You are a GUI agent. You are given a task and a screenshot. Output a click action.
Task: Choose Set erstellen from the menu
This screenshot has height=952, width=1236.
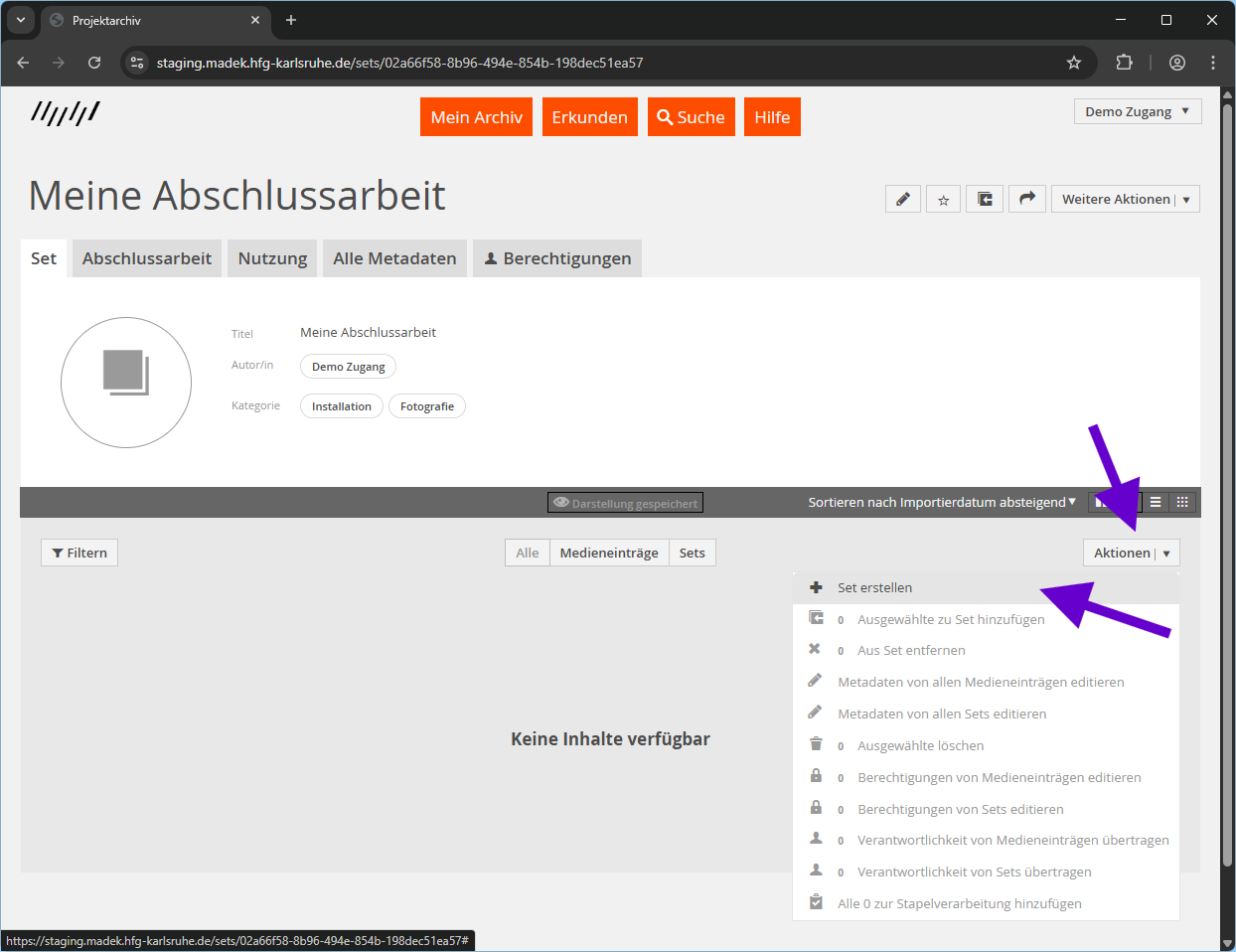pyautogui.click(x=874, y=588)
